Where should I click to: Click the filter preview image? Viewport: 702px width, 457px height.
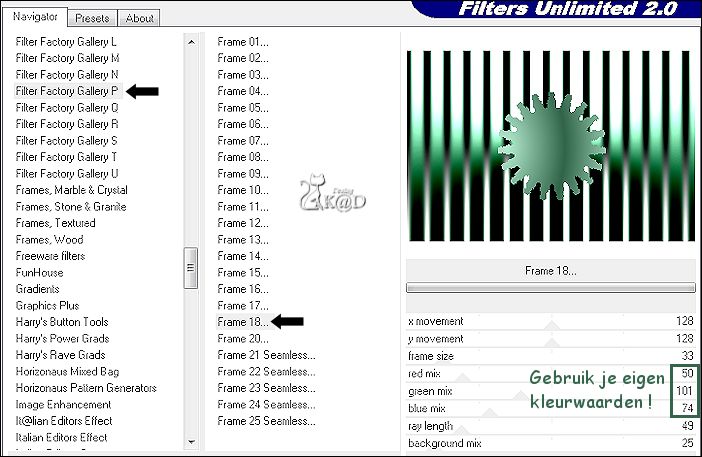pyautogui.click(x=551, y=146)
